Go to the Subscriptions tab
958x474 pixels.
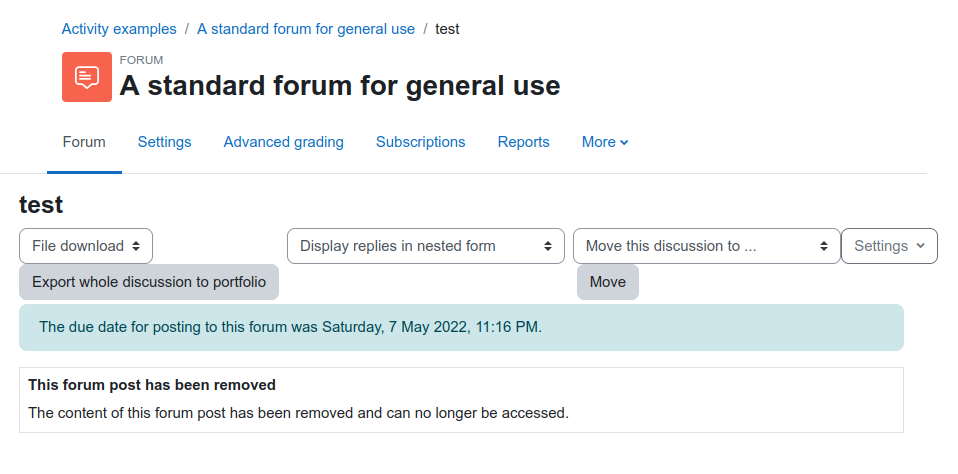click(x=420, y=142)
